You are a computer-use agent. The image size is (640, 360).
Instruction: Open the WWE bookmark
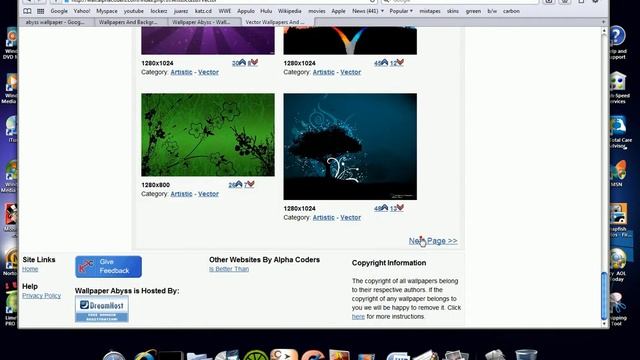[x=224, y=11]
